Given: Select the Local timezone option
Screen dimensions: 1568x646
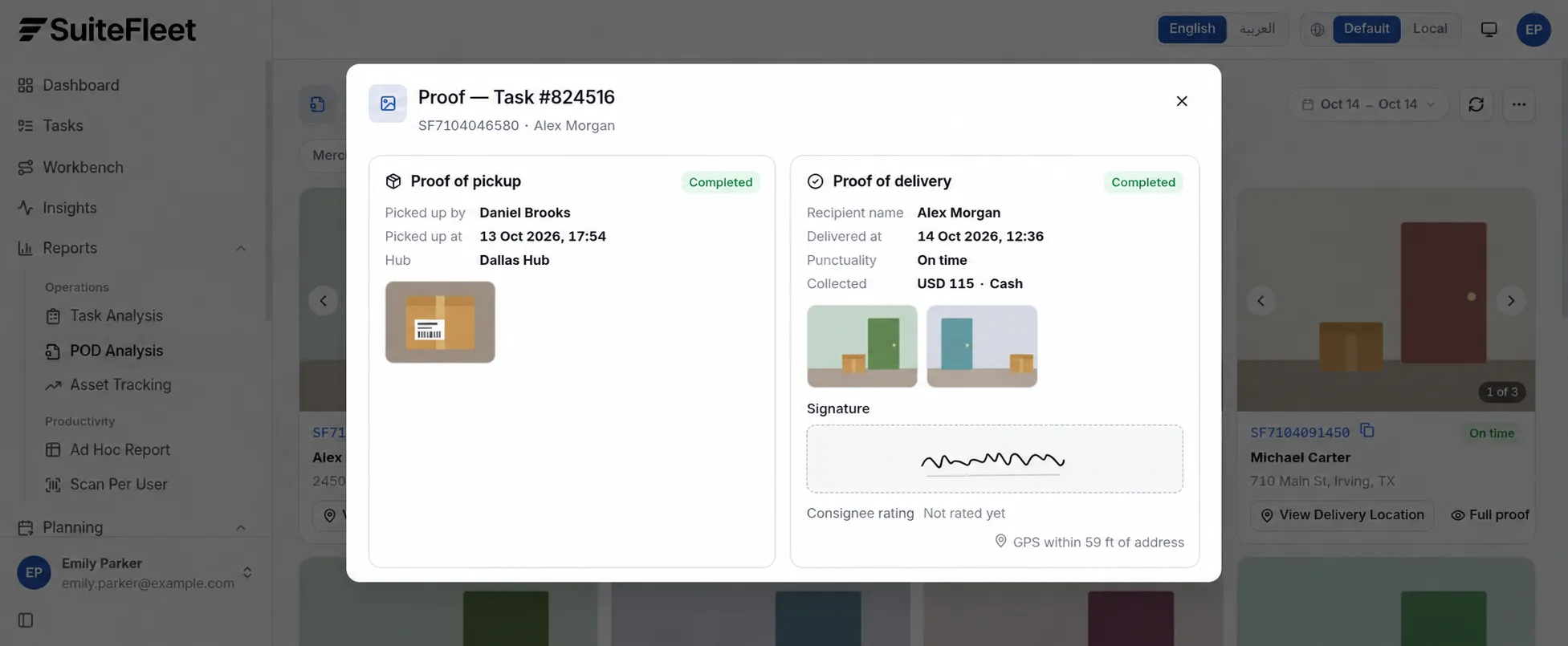Looking at the screenshot, I should tap(1430, 29).
